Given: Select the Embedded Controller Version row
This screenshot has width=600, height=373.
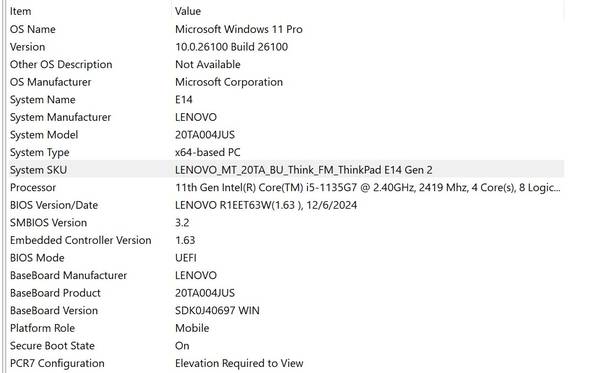Looking at the screenshot, I should tap(285, 241).
